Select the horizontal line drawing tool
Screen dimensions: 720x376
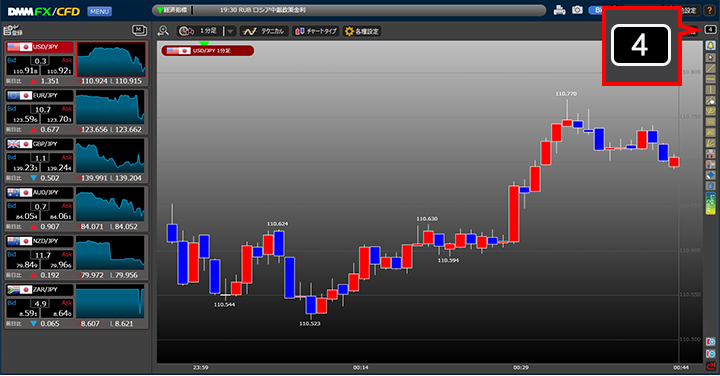click(710, 79)
